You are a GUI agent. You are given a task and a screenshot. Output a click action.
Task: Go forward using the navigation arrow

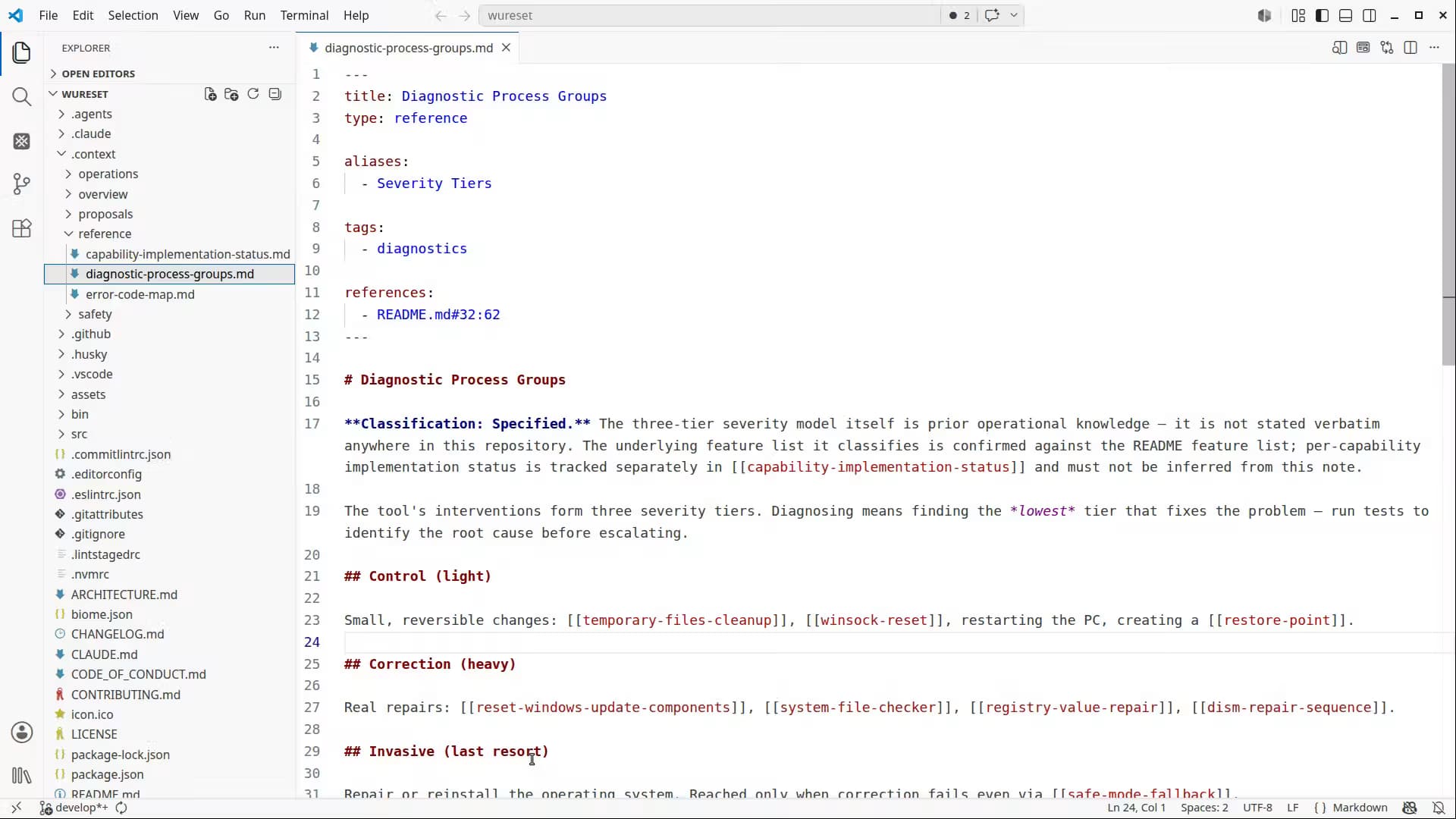coord(465,15)
